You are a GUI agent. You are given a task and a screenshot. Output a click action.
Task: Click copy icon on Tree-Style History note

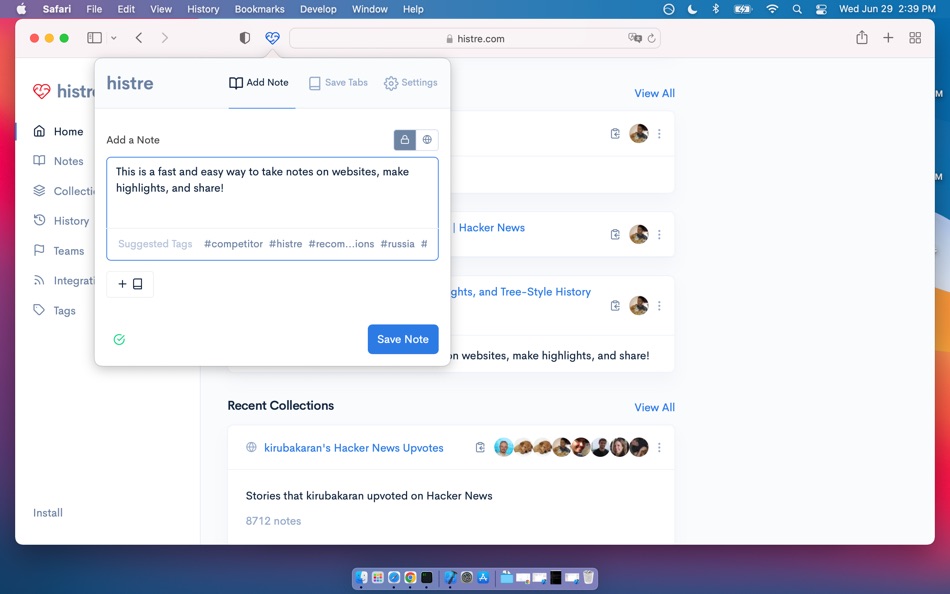(615, 305)
